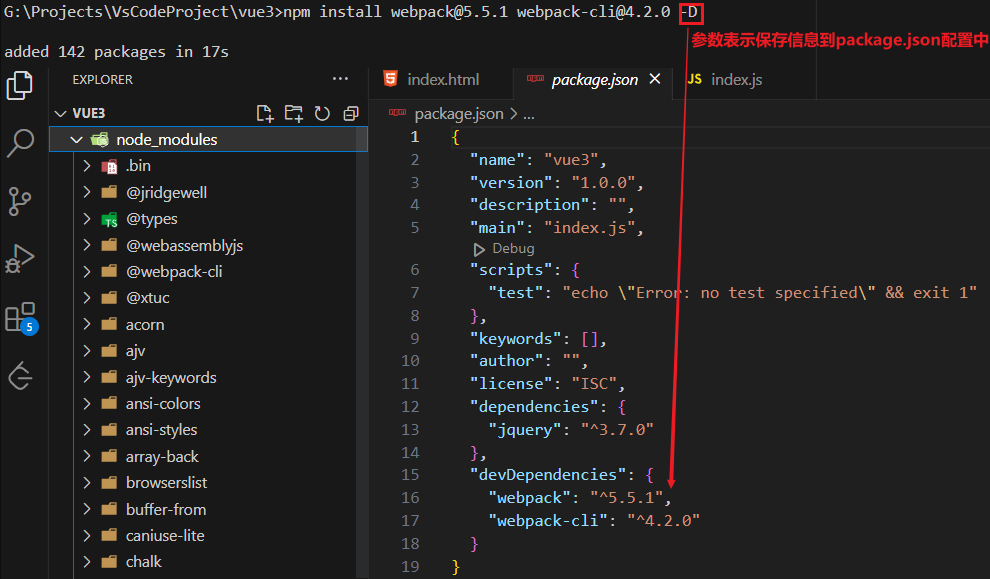Open the Explorer view in activity bar

pos(20,86)
